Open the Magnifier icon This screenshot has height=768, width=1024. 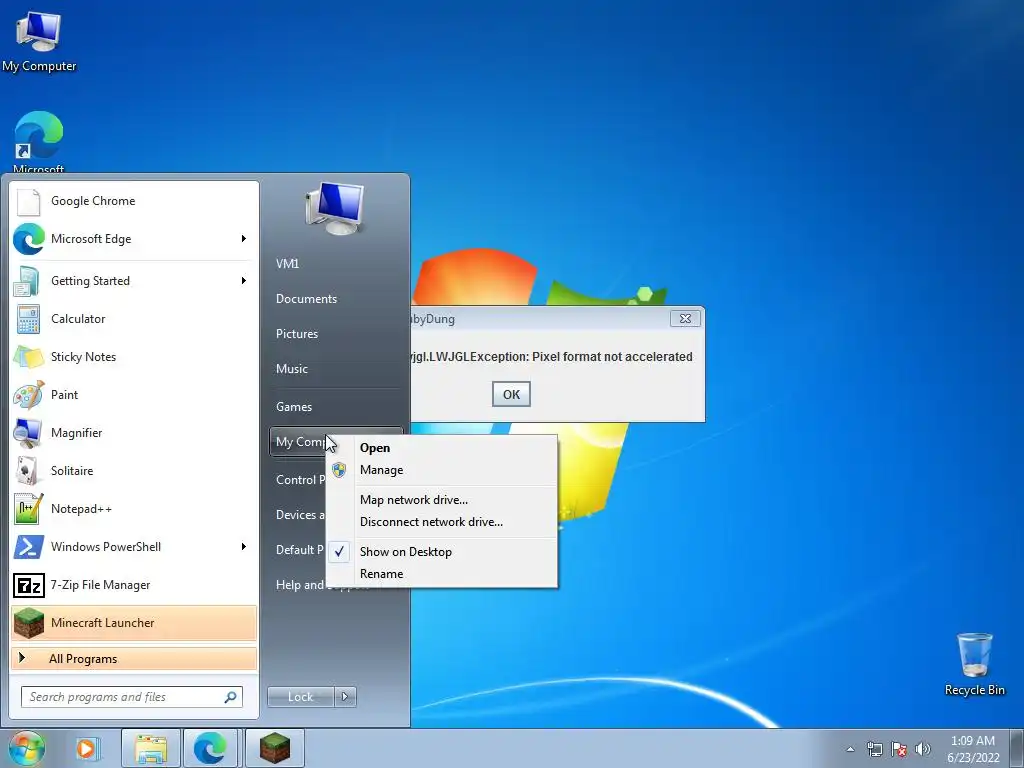[x=28, y=432]
